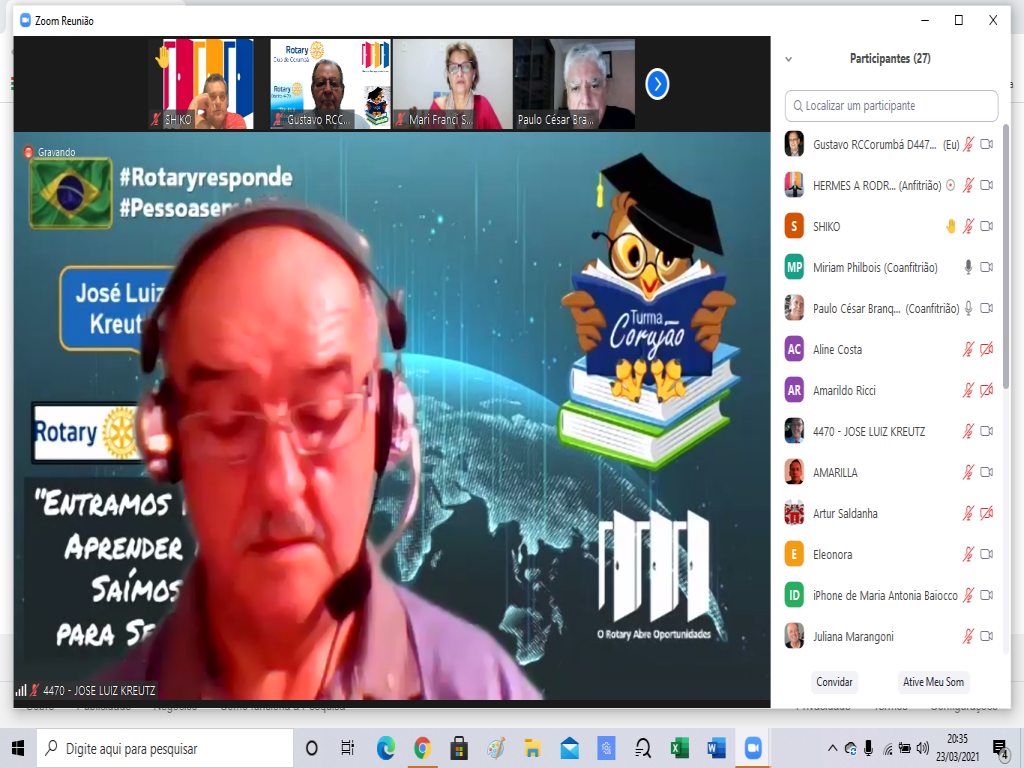Click Eleonora's orange avatar icon
Viewport: 1024px width, 768px height.
(x=794, y=555)
